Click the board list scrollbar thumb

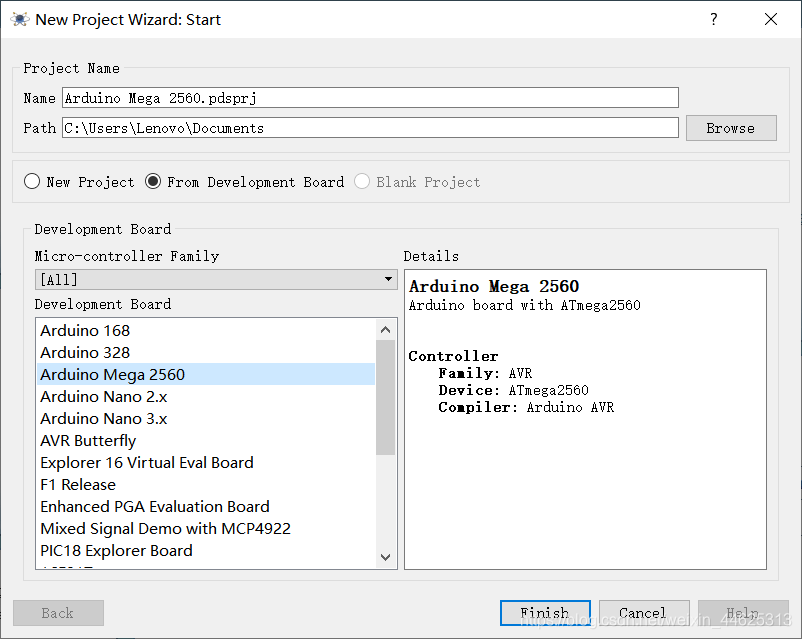point(386,398)
